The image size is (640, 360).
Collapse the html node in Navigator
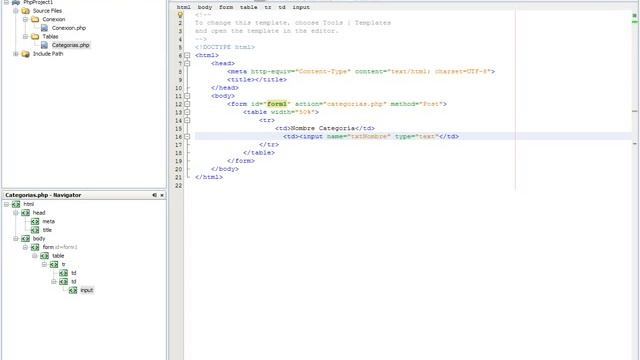point(6,204)
